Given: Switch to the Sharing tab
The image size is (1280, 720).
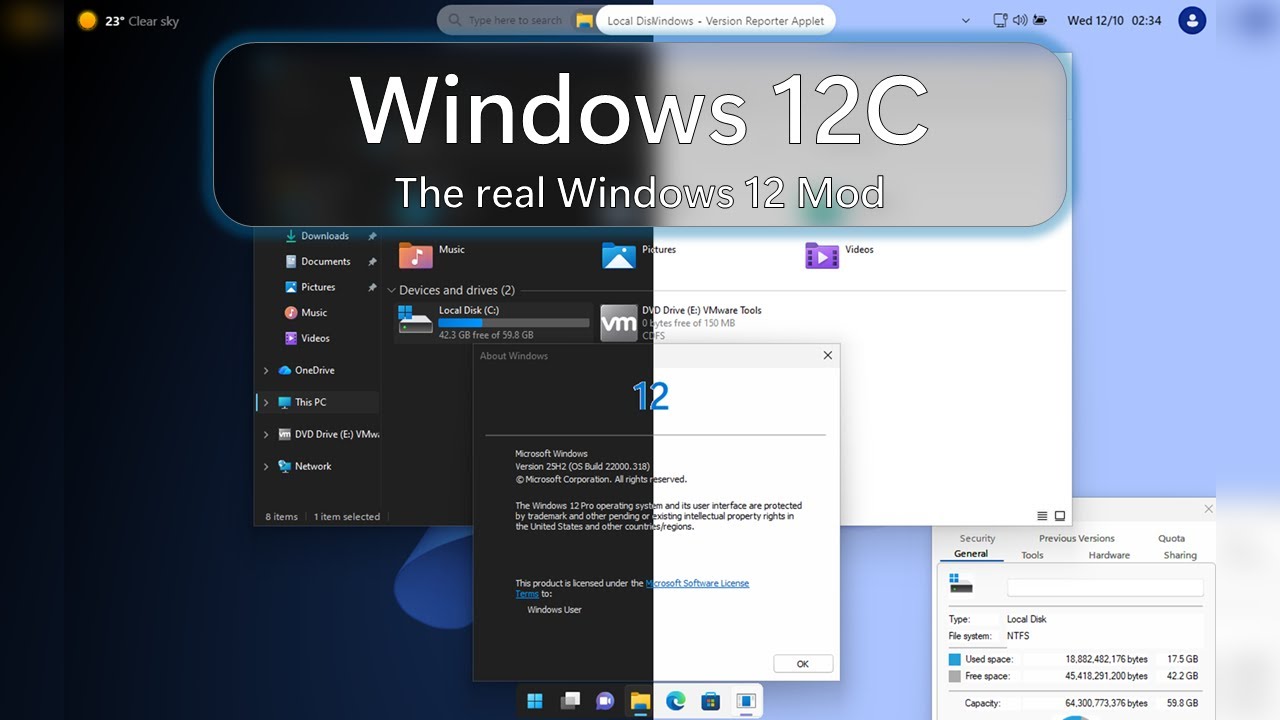Looking at the screenshot, I should [1180, 555].
